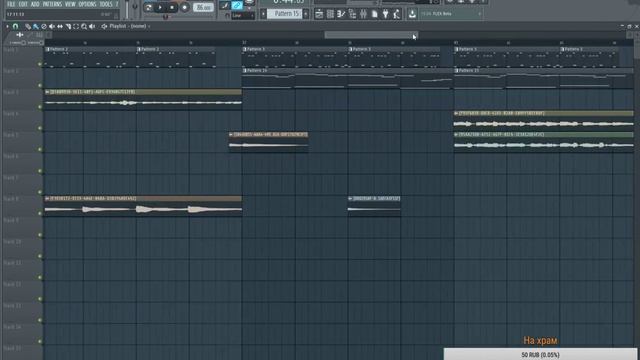The image size is (640, 360).
Task: Select the Draw pencil tool
Action: pos(28,27)
